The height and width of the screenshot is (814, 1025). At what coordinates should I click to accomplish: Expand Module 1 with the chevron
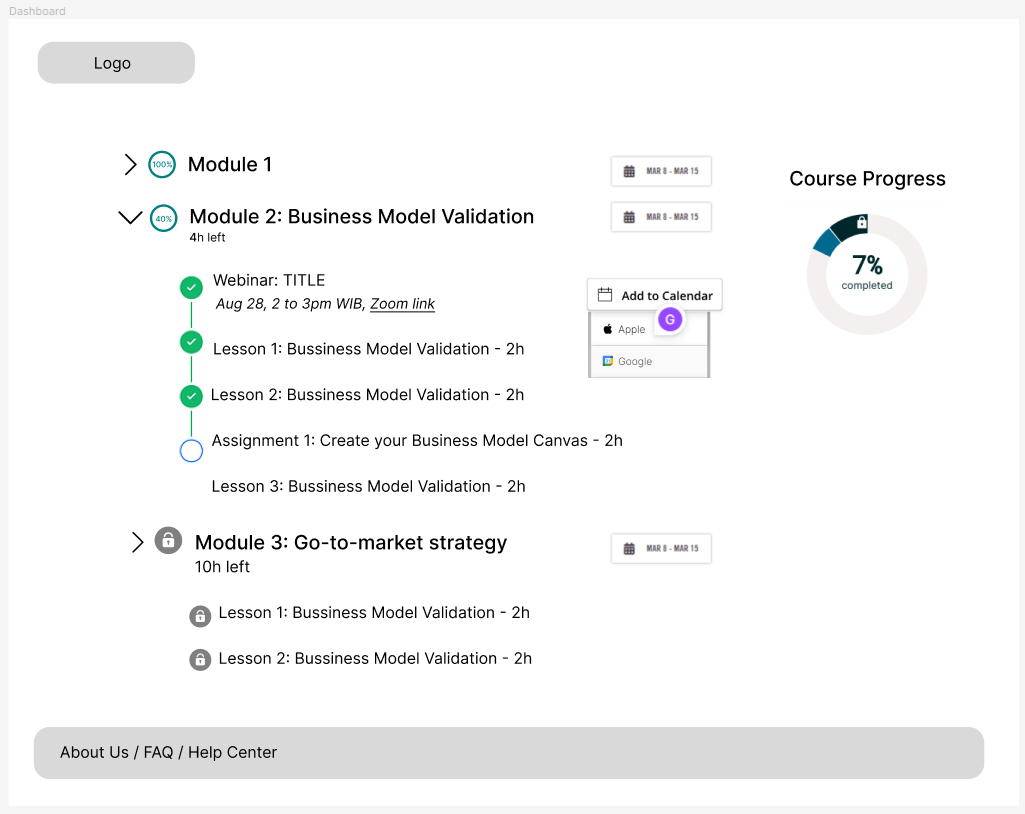click(x=130, y=165)
